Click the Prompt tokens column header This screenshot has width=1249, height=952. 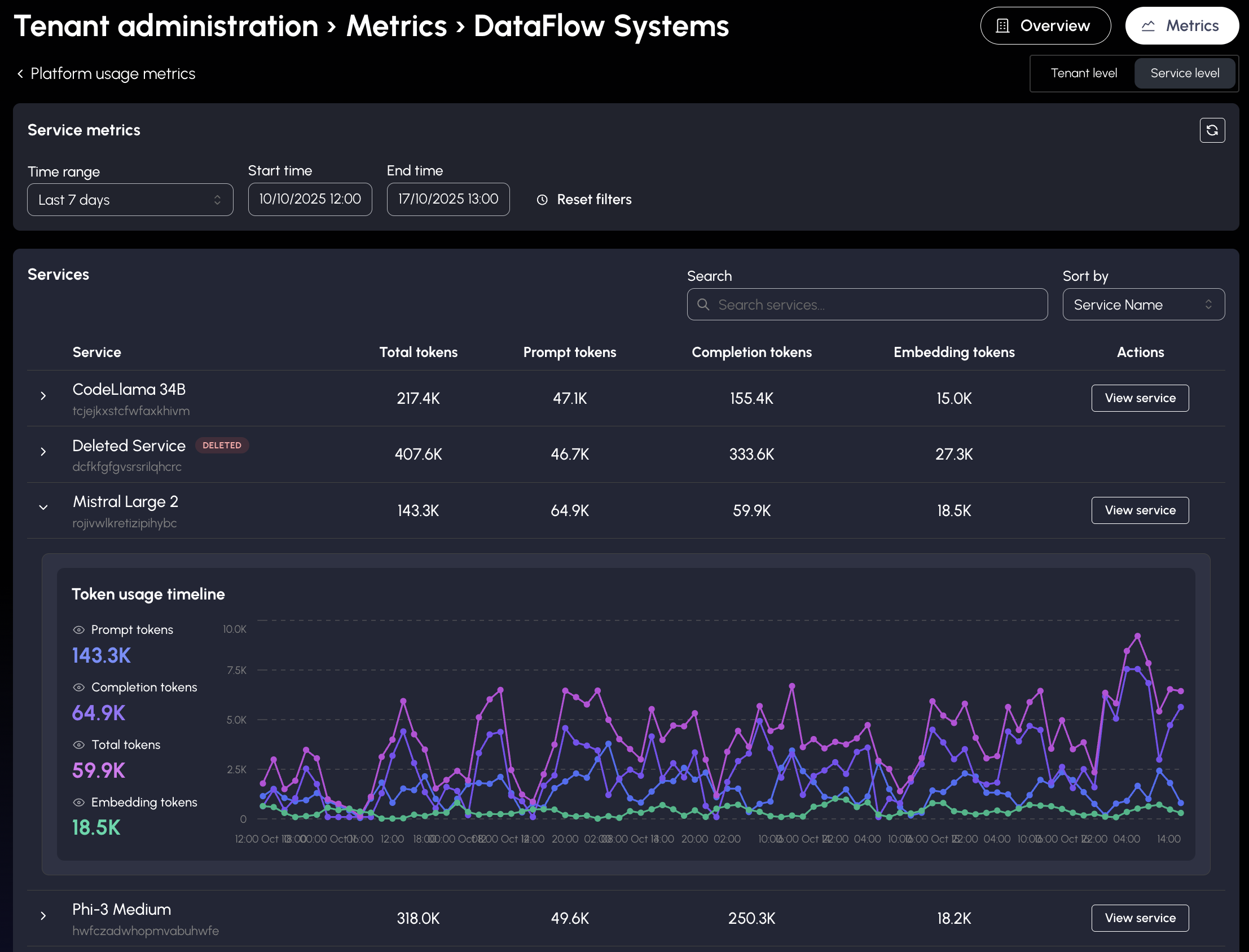(x=570, y=352)
